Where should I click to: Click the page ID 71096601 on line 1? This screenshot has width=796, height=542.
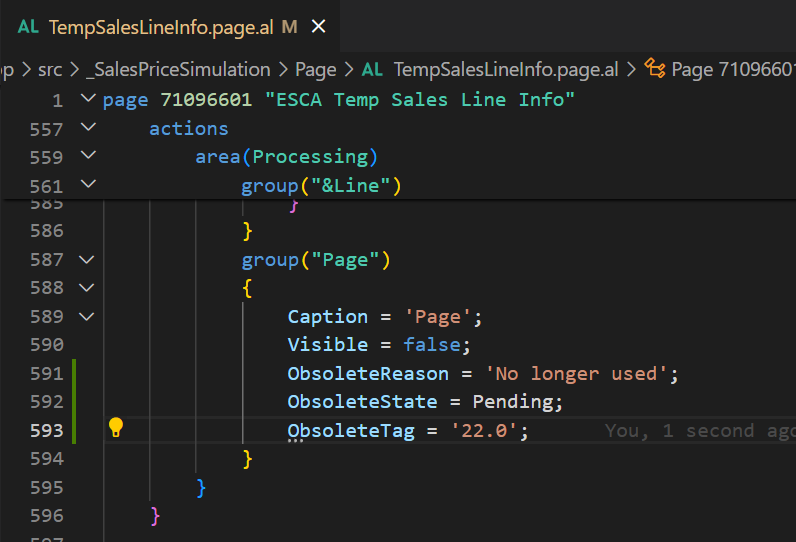point(206,100)
